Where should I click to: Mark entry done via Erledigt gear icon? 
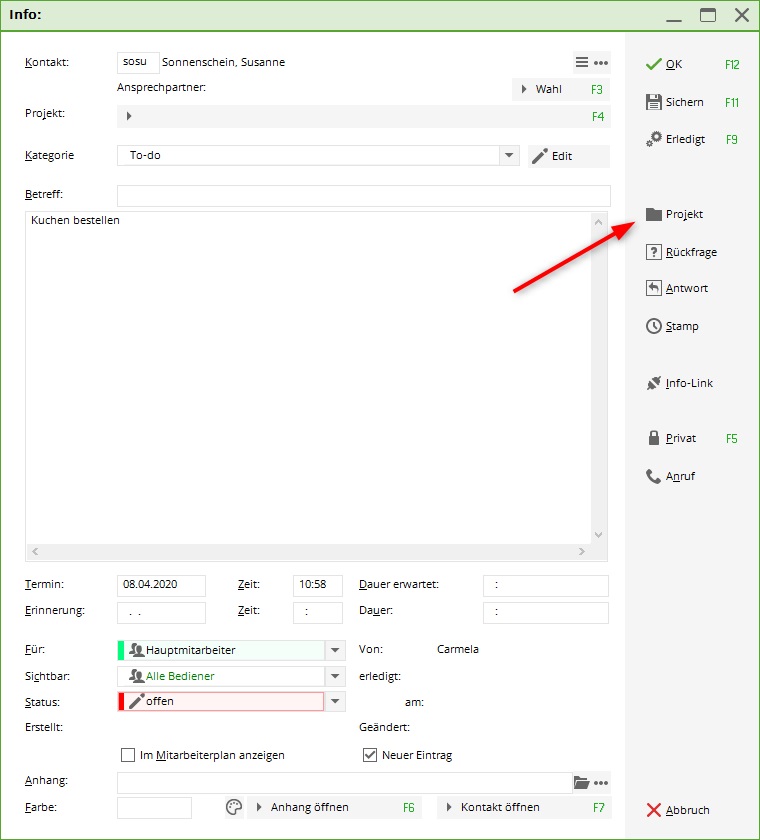coord(654,139)
